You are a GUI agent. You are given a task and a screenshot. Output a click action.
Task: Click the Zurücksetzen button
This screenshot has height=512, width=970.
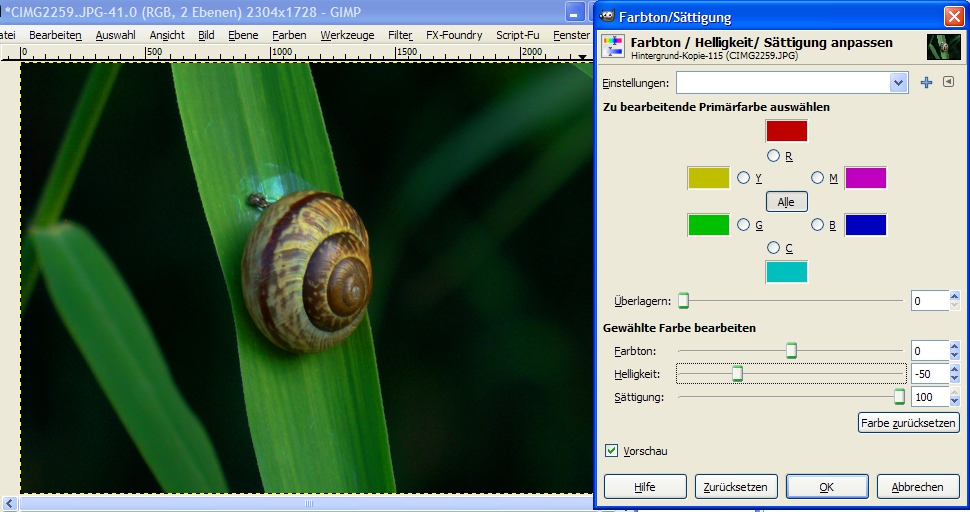click(736, 487)
